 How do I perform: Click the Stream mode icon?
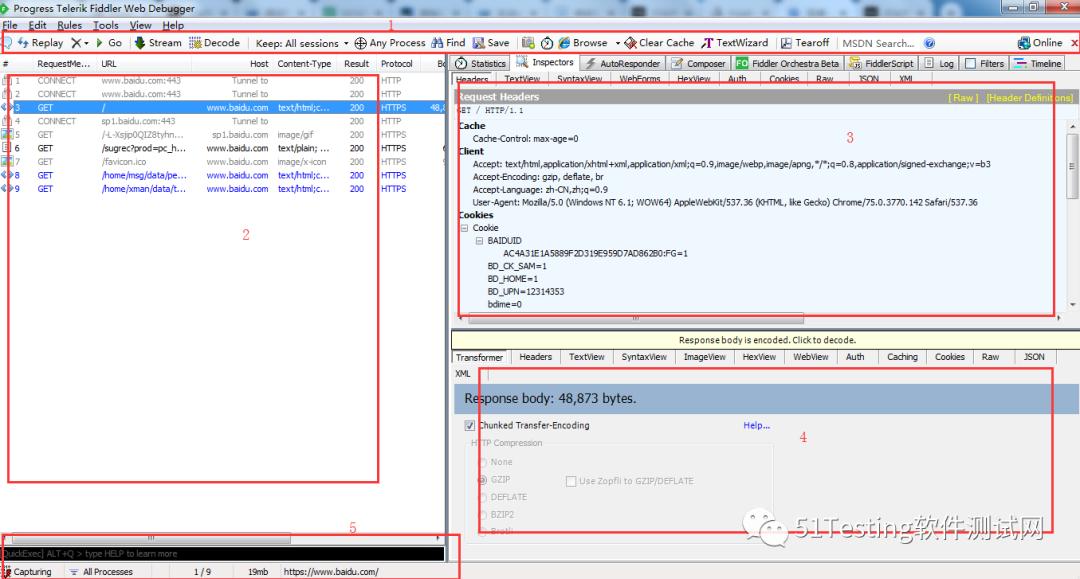[x=140, y=43]
